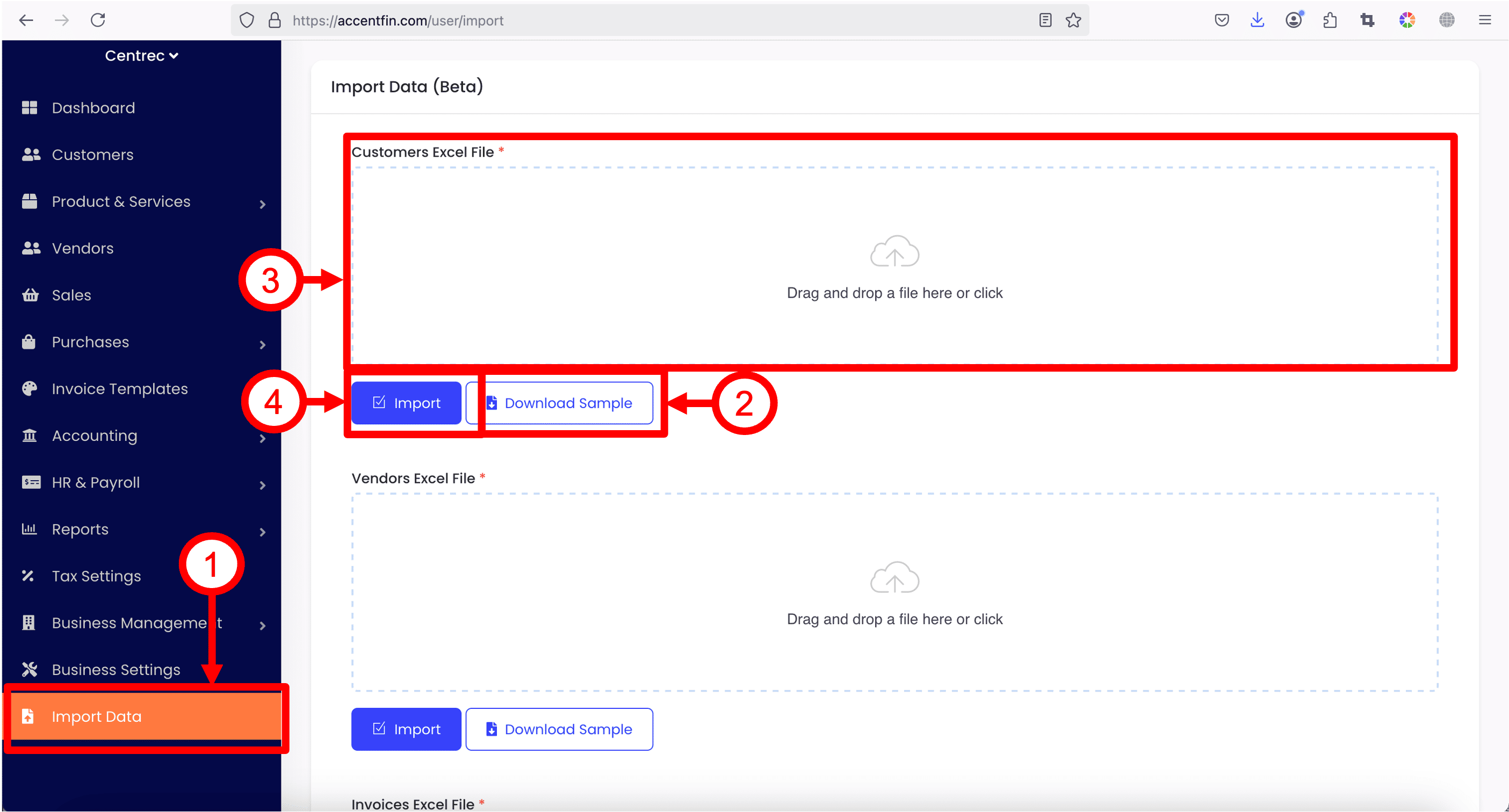Go to Invoice Templates menu item
This screenshot has width=1509, height=812.
click(x=119, y=389)
